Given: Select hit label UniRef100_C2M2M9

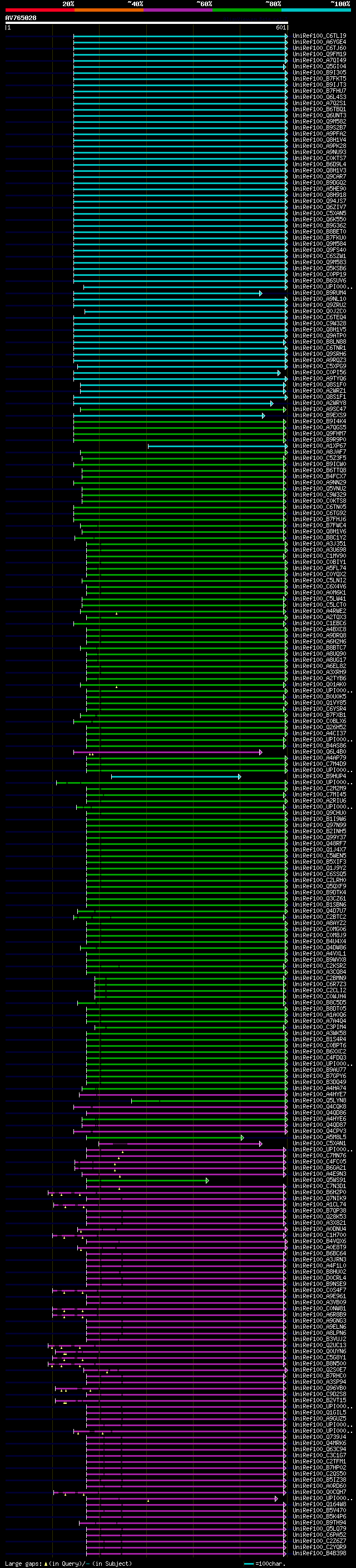Looking at the screenshot, I should (319, 789).
